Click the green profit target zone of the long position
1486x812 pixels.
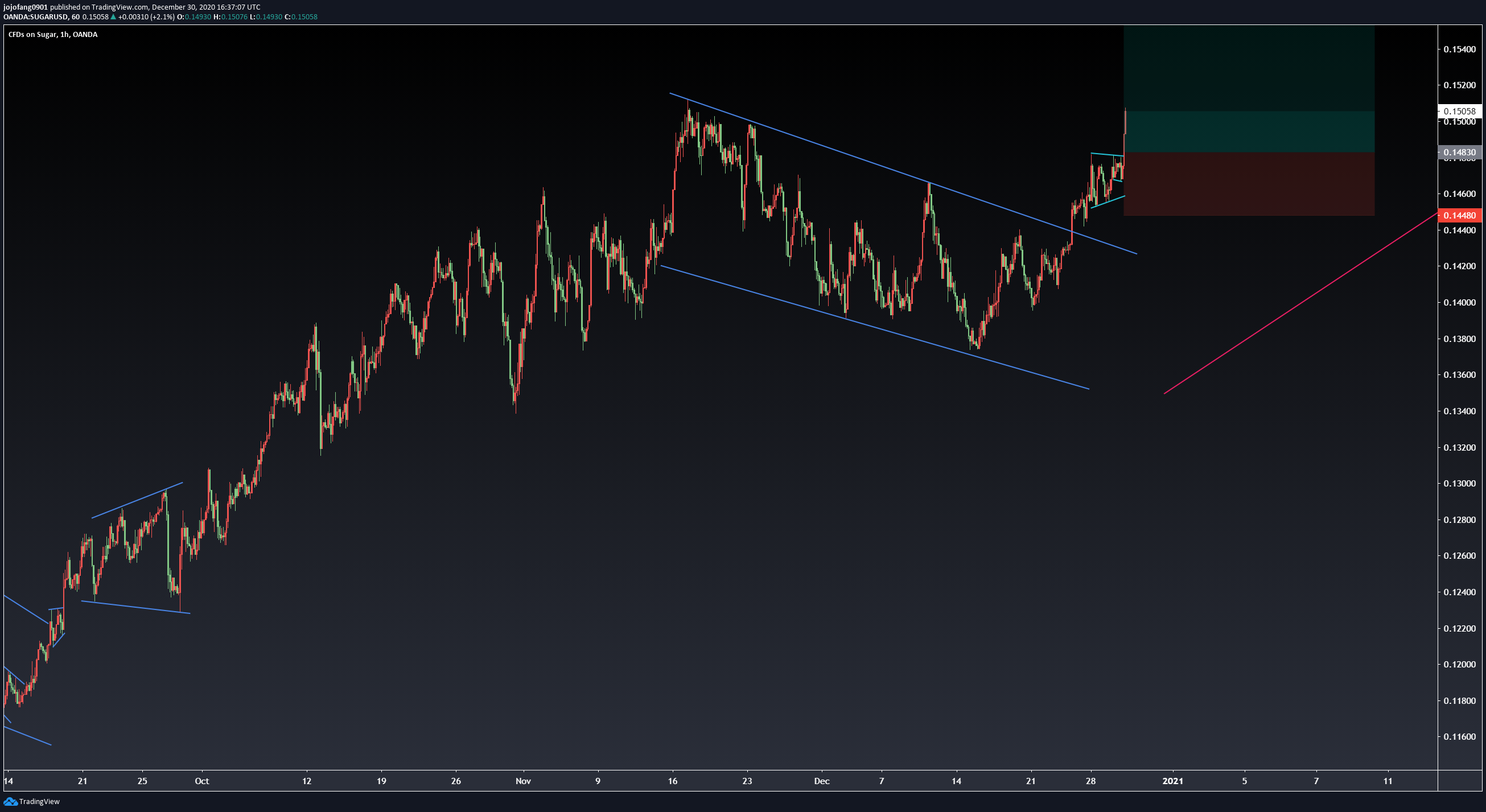(1249, 89)
